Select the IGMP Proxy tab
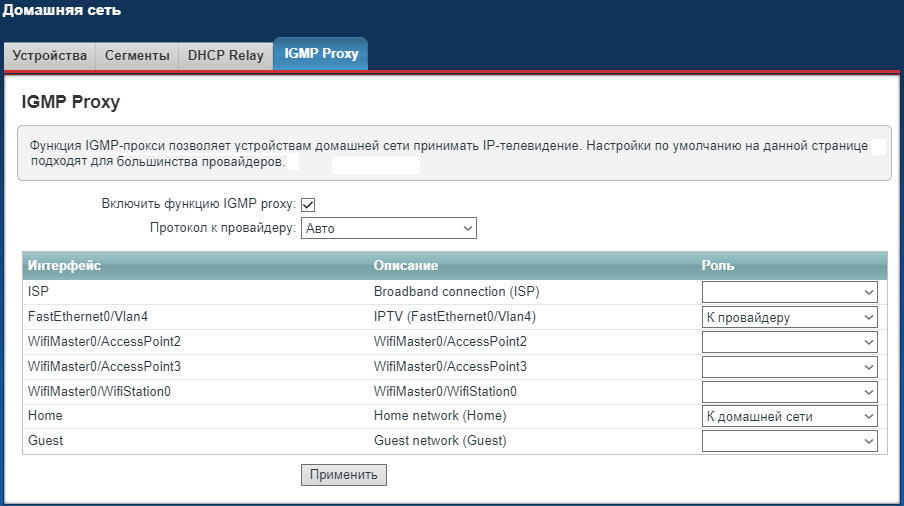 click(x=321, y=54)
